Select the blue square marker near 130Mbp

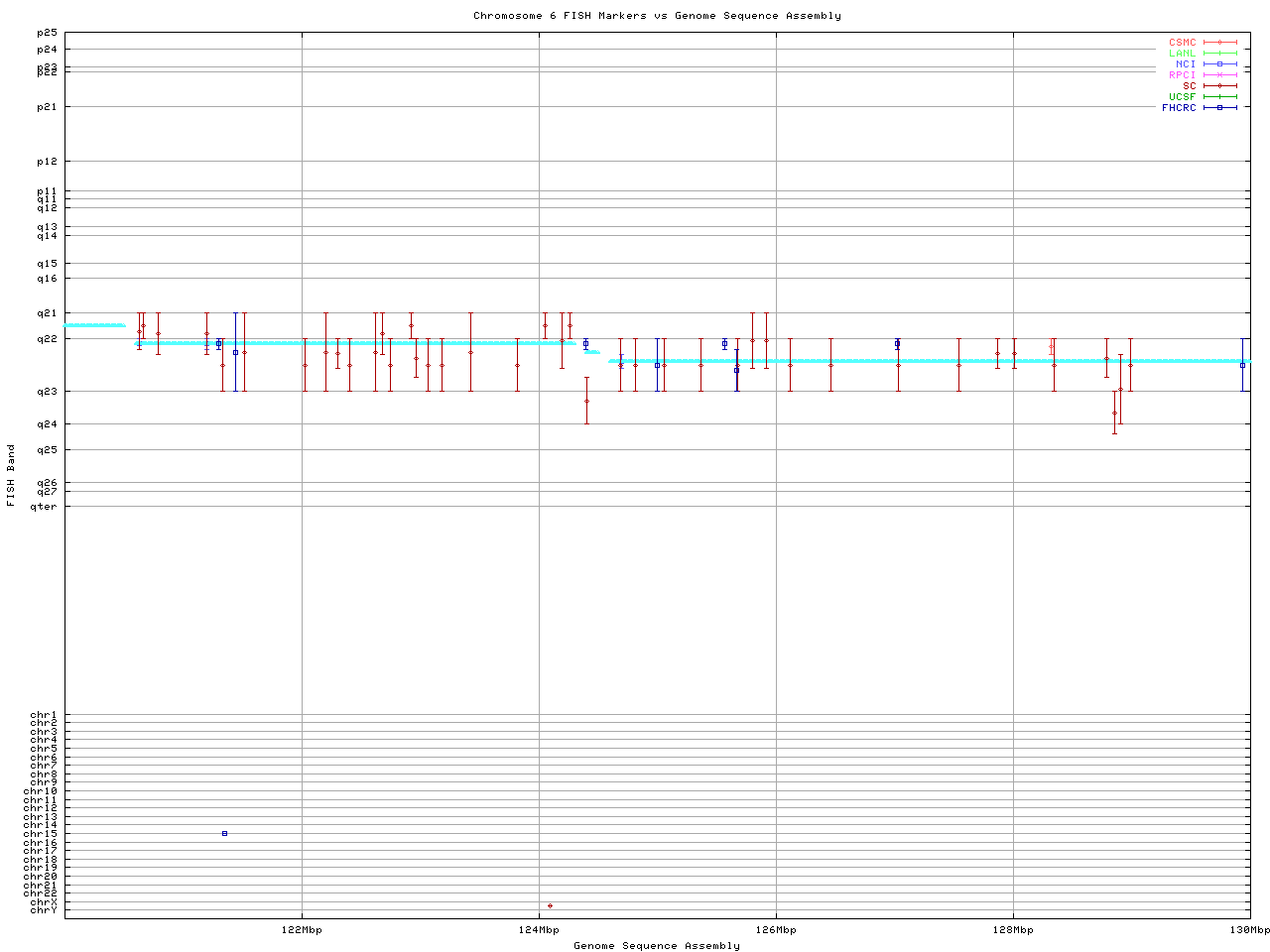coord(1242,365)
